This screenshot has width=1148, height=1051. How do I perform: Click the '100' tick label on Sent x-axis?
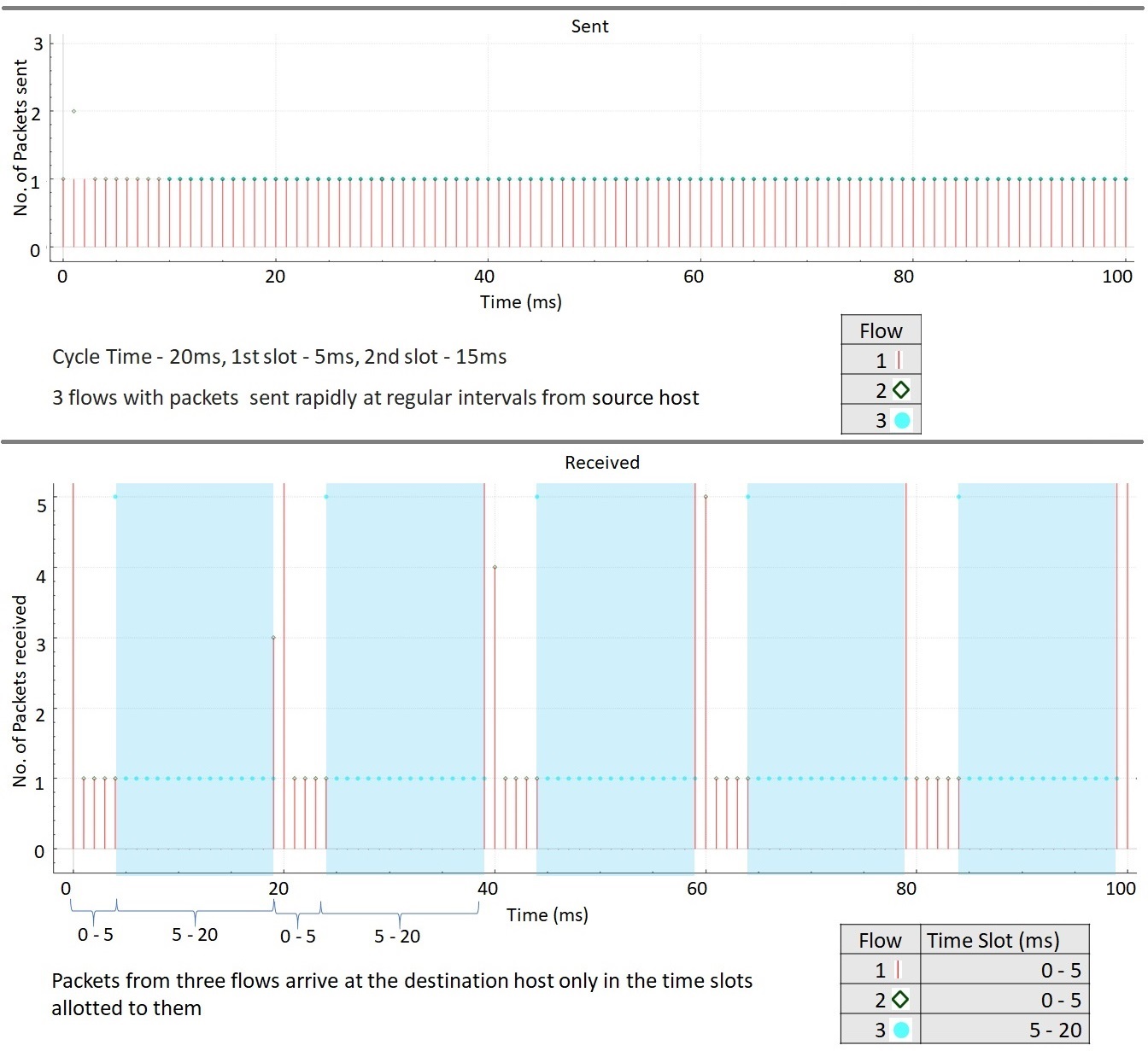tap(1117, 276)
